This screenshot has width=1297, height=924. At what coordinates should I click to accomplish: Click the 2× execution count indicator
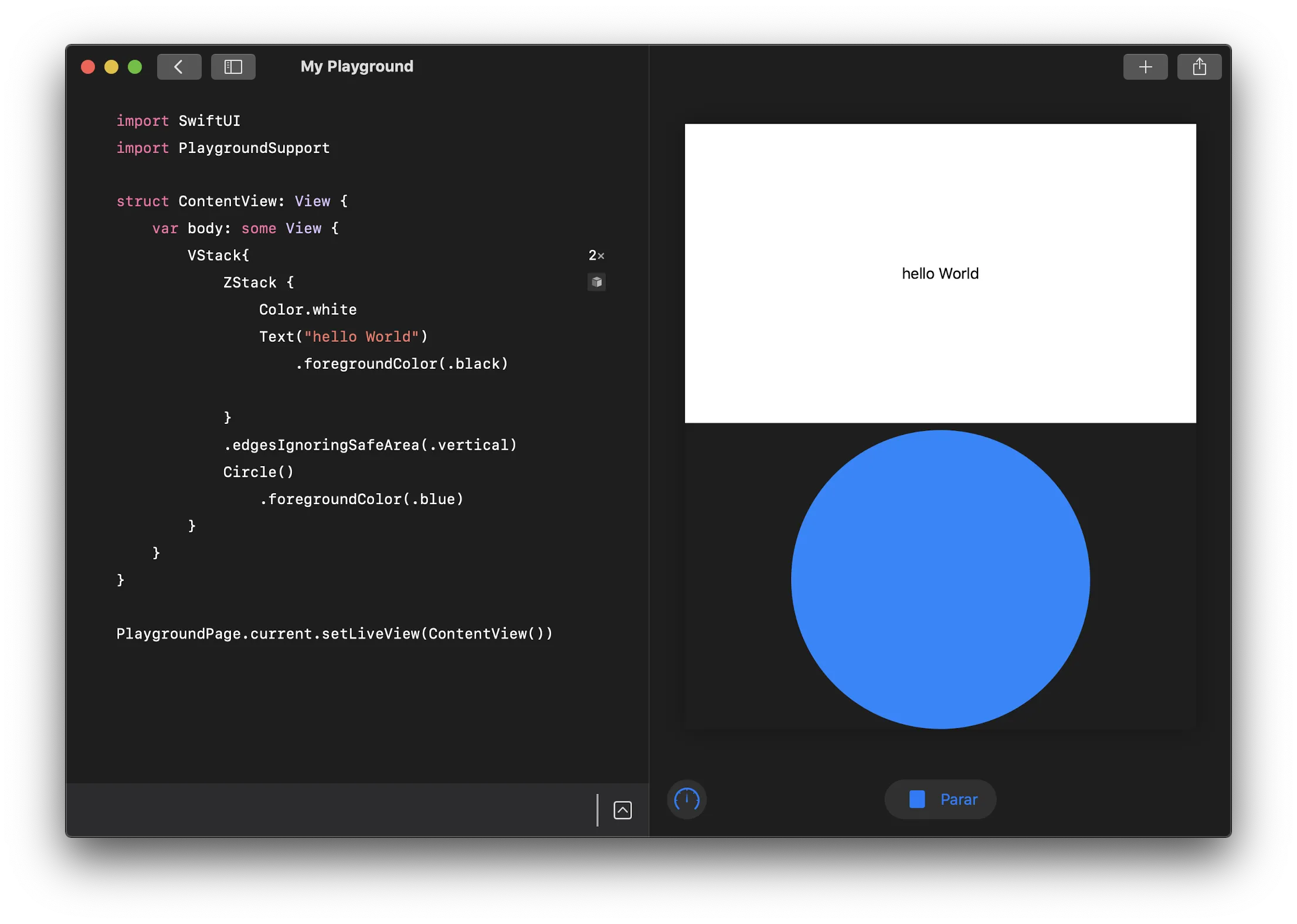coord(596,255)
